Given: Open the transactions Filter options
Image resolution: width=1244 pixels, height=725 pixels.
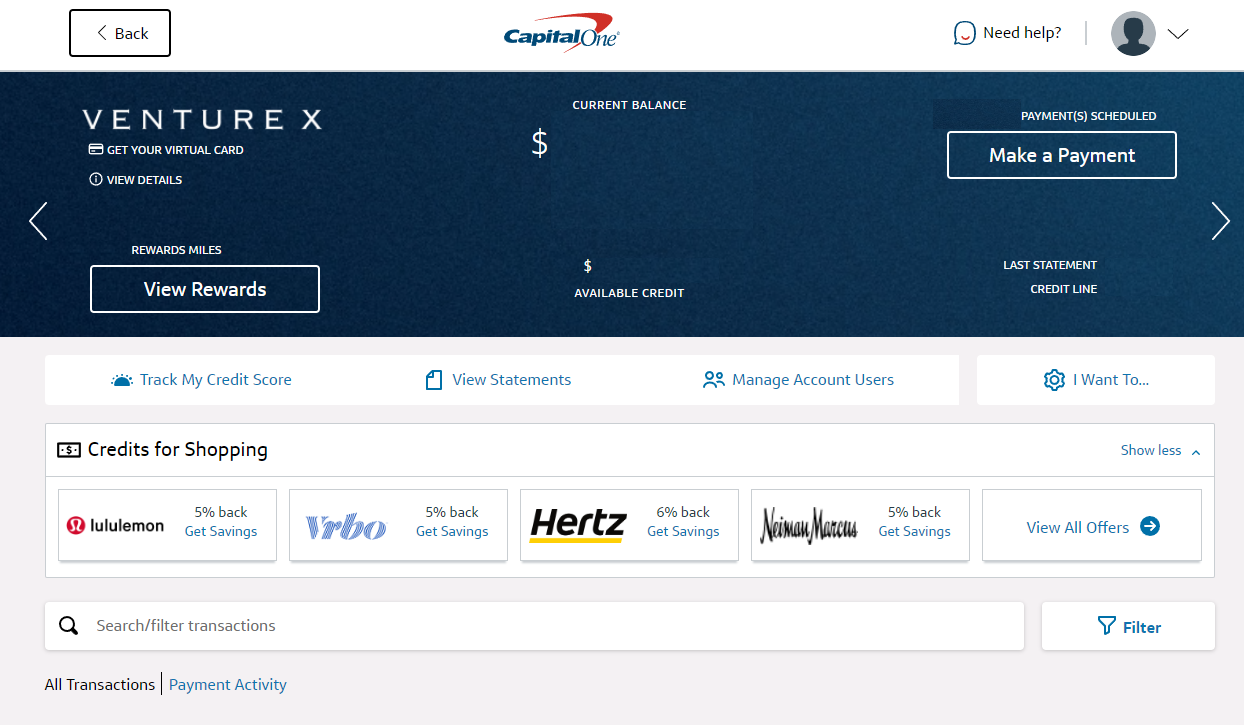Looking at the screenshot, I should click(1128, 626).
